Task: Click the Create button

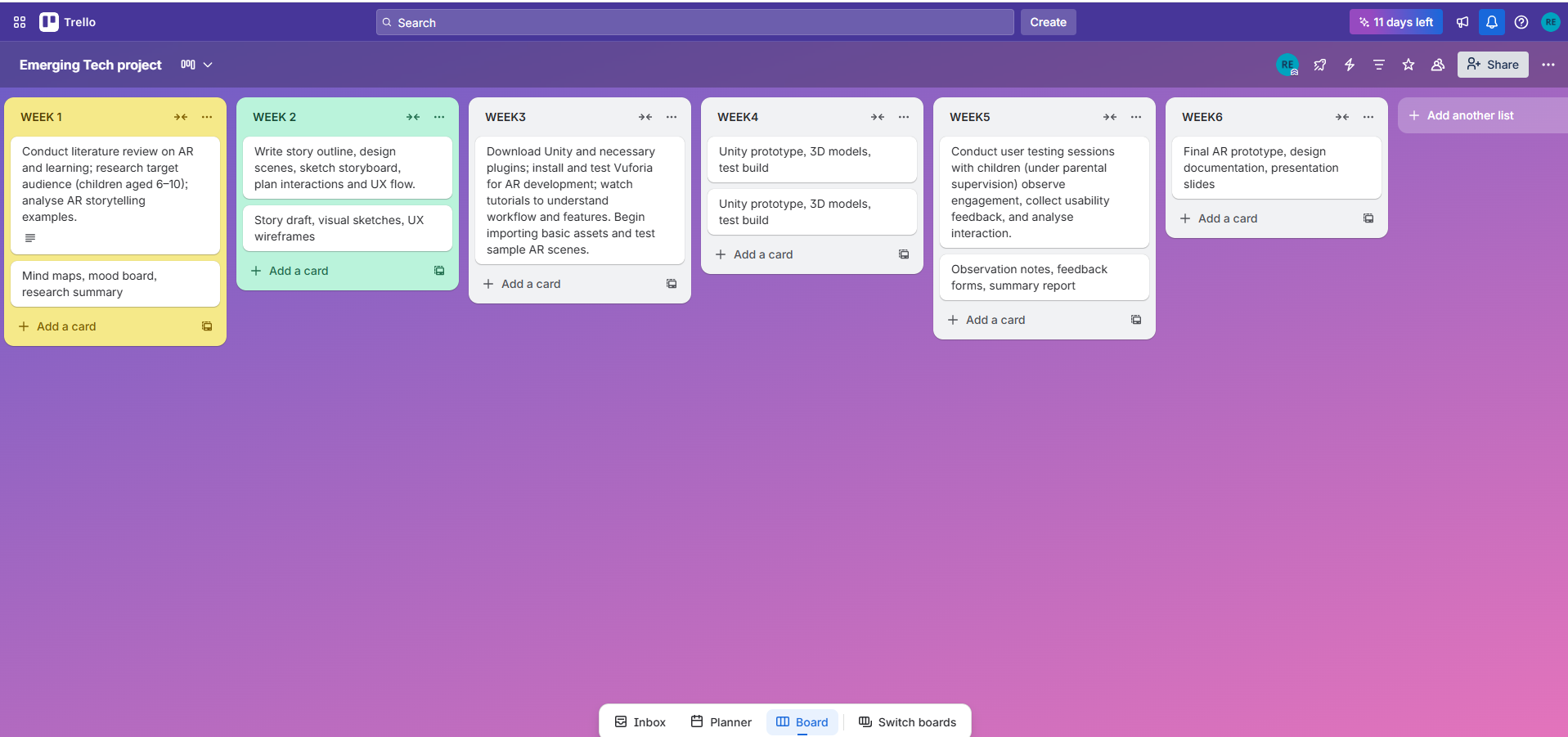Action: pyautogui.click(x=1048, y=22)
